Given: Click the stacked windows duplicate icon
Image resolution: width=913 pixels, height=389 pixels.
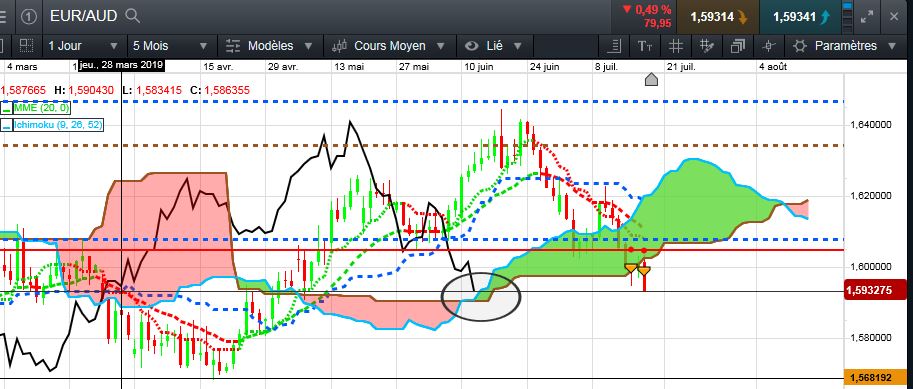Looking at the screenshot, I should [x=738, y=45].
